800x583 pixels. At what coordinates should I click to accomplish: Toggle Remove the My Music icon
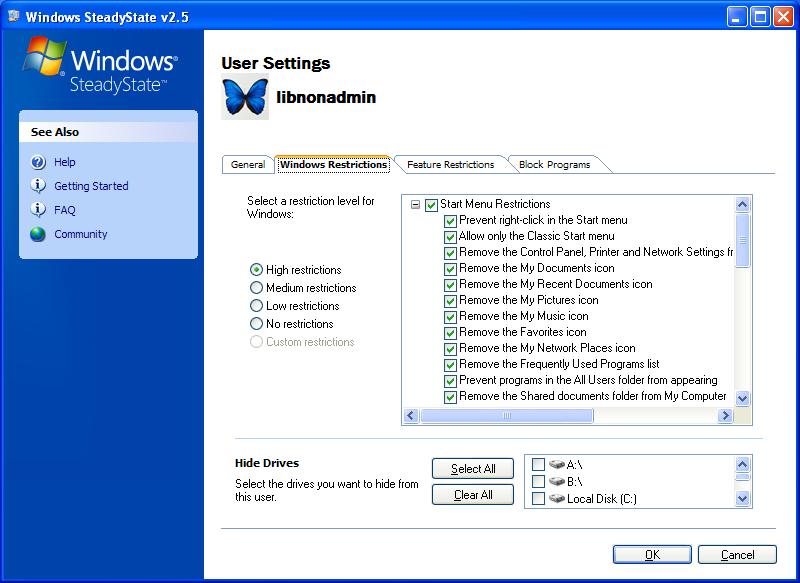point(450,317)
